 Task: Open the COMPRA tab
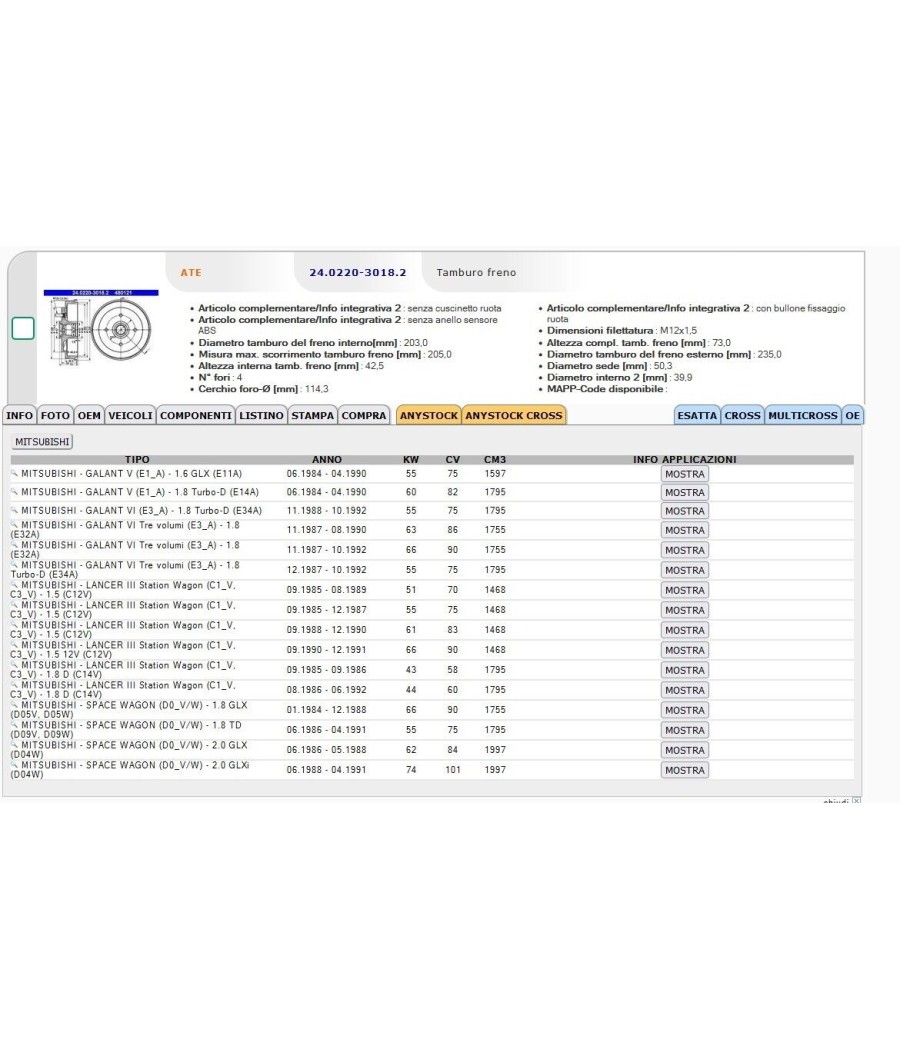[x=364, y=415]
